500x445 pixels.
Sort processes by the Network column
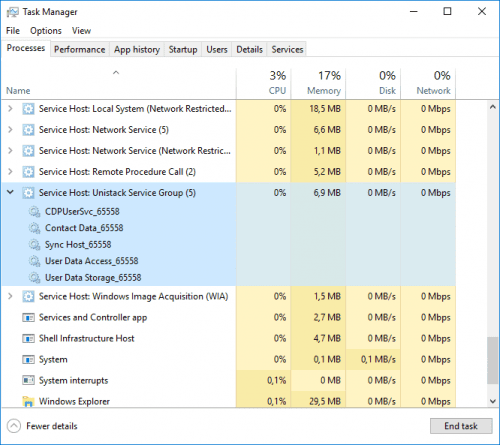(428, 83)
